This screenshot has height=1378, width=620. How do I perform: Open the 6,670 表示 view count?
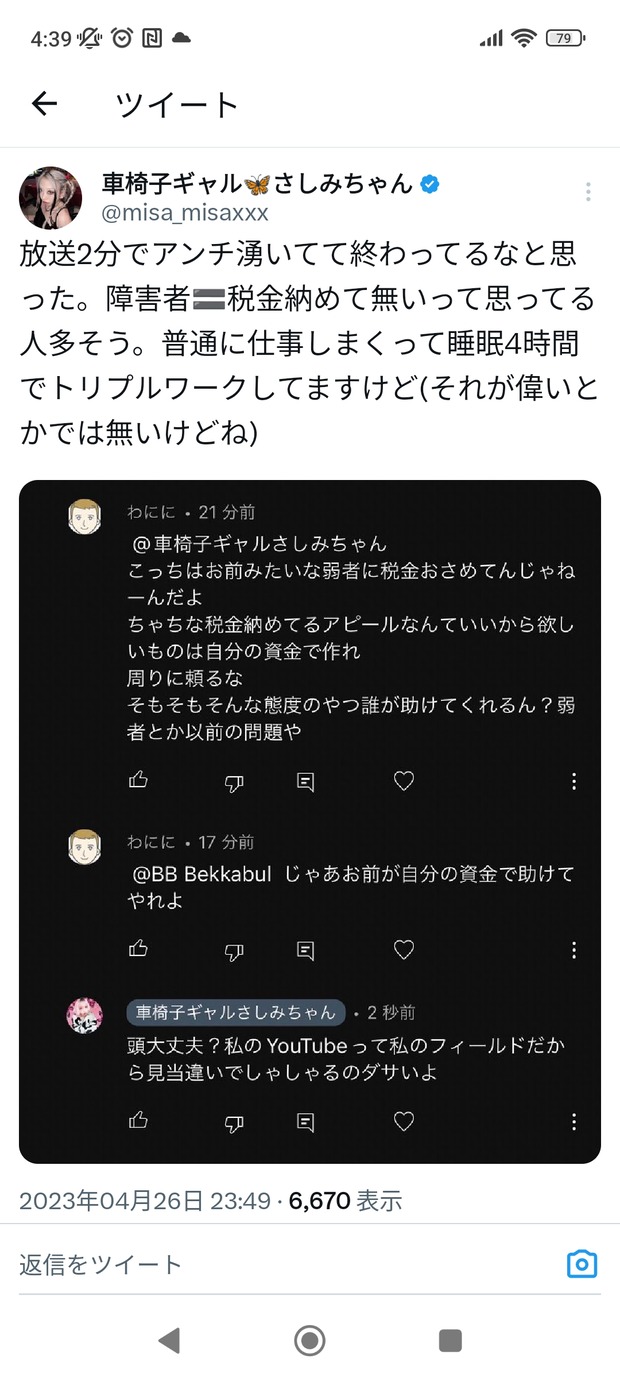coord(345,1200)
